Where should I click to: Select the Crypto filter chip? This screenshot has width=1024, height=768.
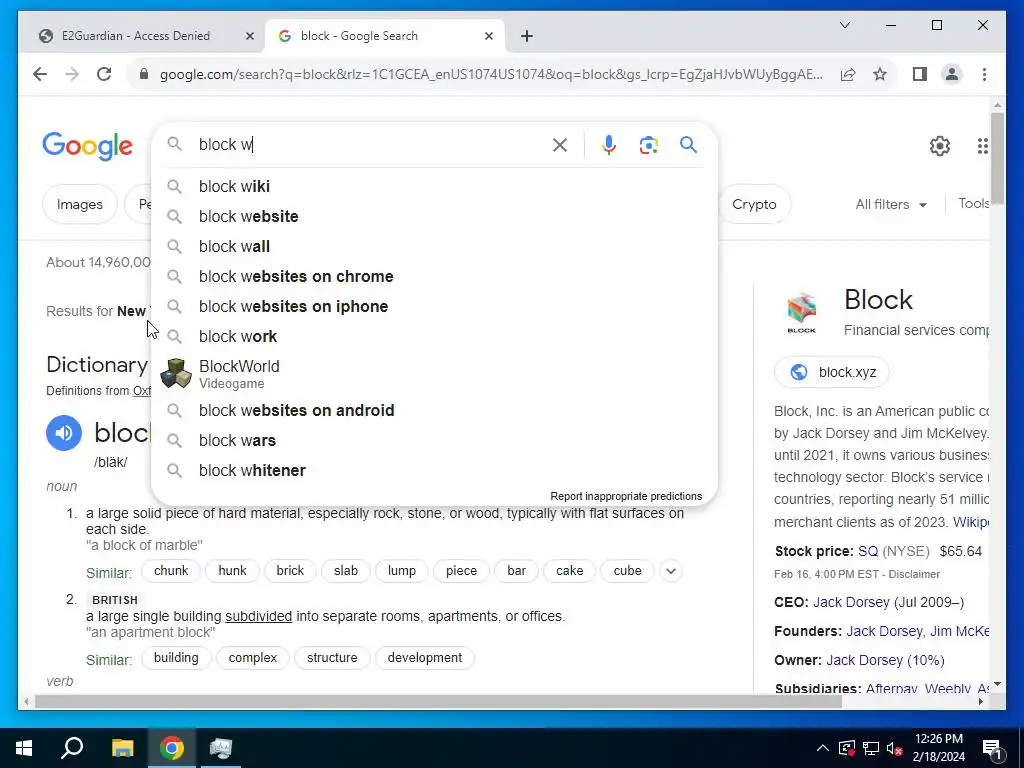click(754, 204)
